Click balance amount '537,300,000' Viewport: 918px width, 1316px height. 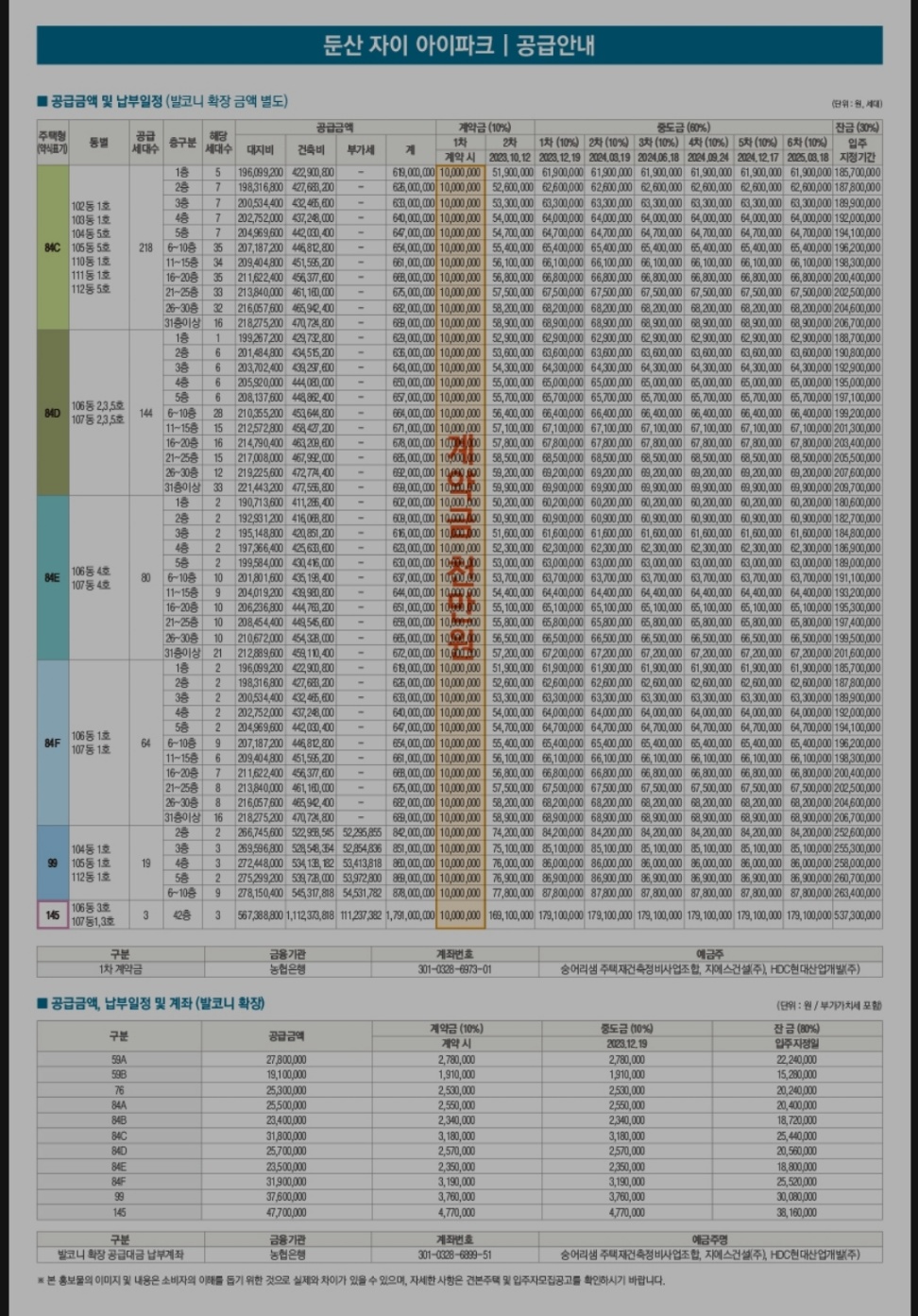[x=858, y=914]
